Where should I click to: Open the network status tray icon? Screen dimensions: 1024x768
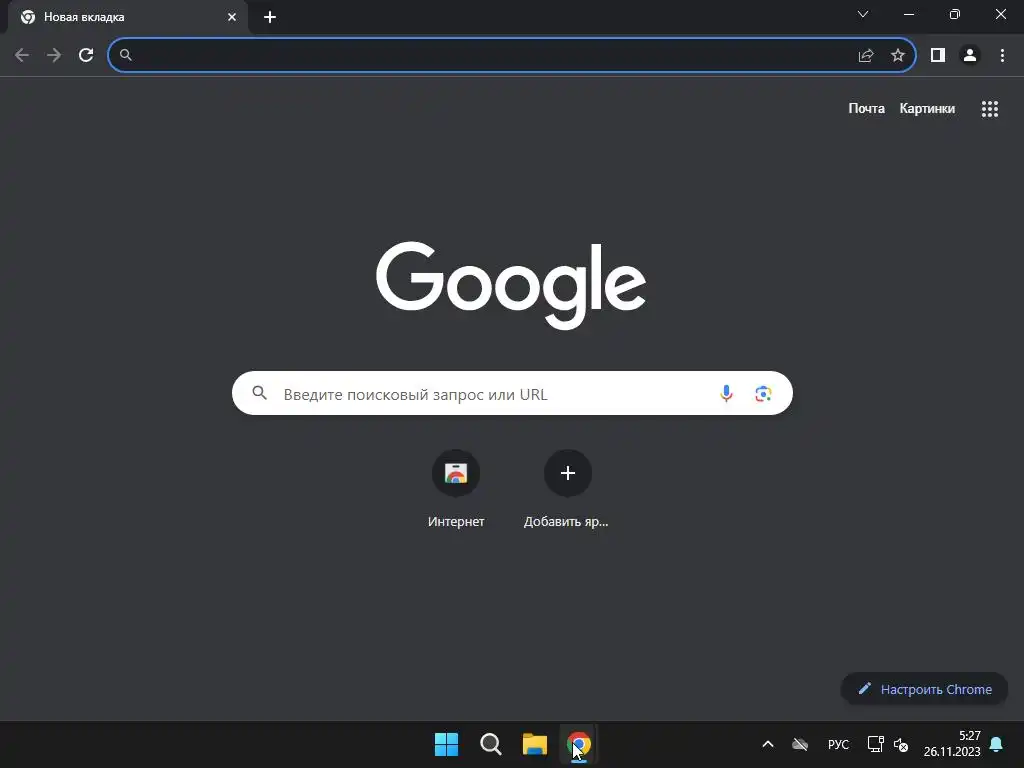(875, 744)
